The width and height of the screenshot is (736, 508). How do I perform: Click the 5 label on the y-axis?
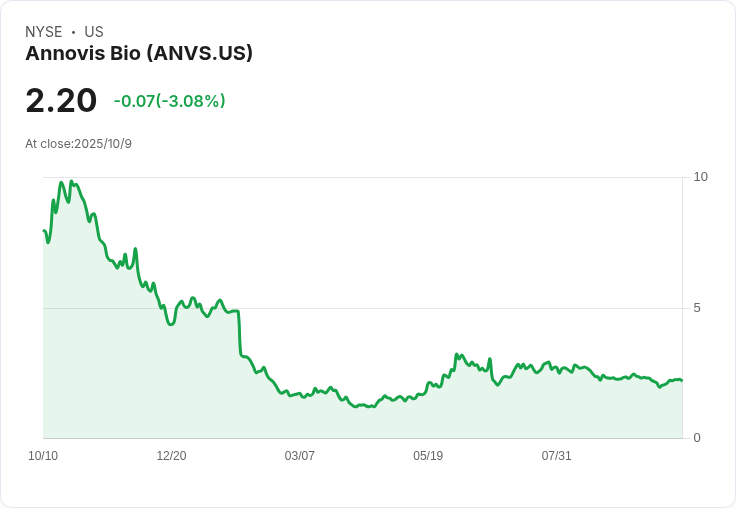coord(697,308)
